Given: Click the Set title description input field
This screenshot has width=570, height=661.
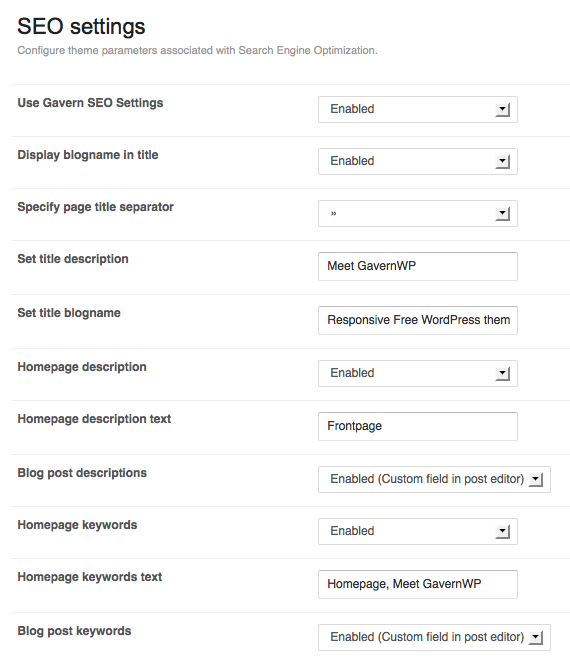Looking at the screenshot, I should [418, 266].
